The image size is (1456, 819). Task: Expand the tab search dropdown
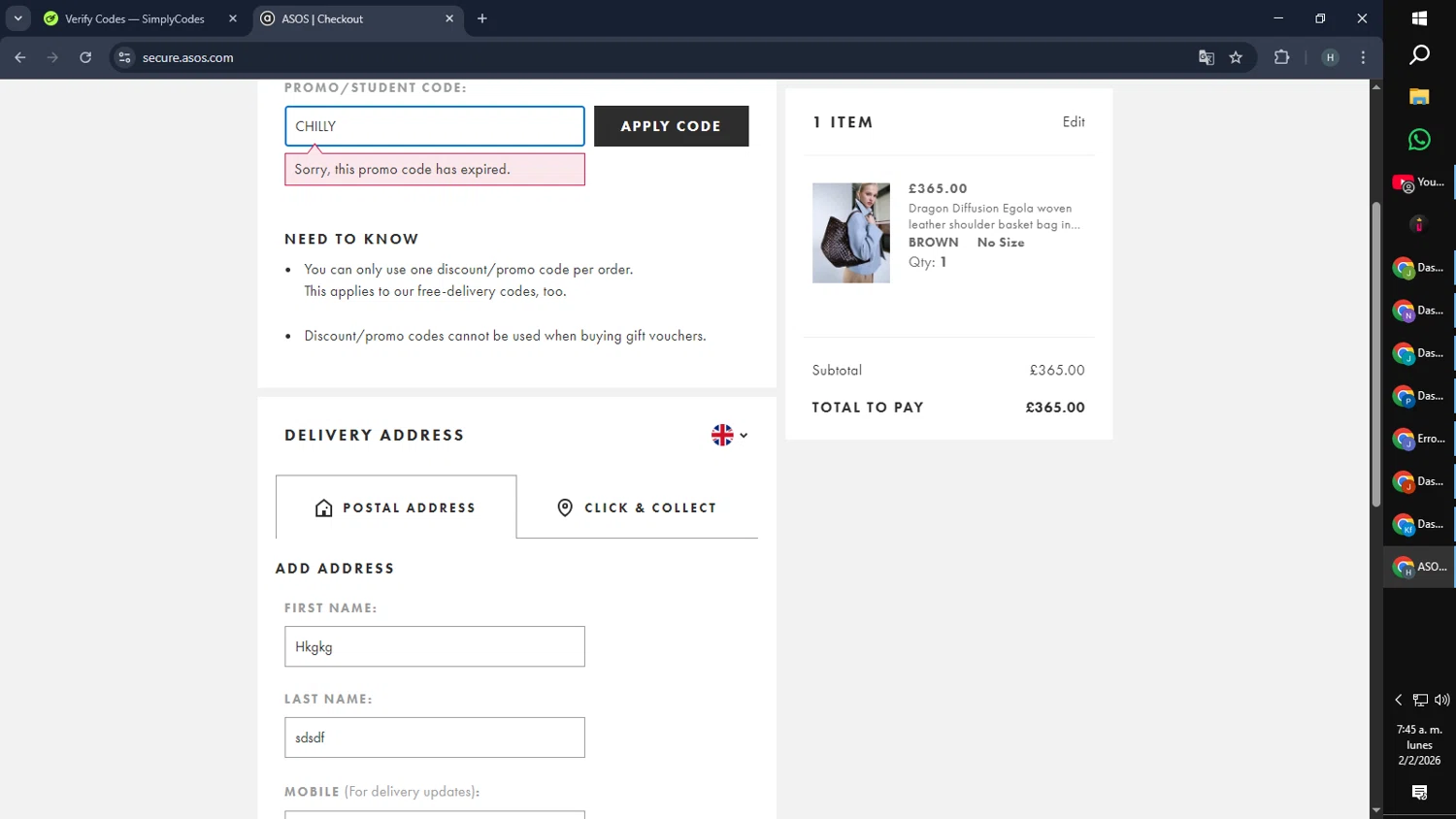coord(17,18)
